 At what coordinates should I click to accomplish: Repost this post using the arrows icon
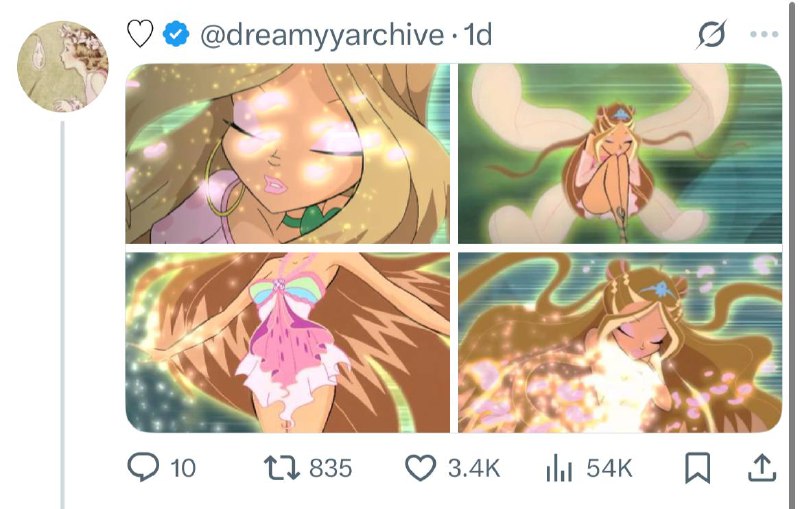pos(285,468)
